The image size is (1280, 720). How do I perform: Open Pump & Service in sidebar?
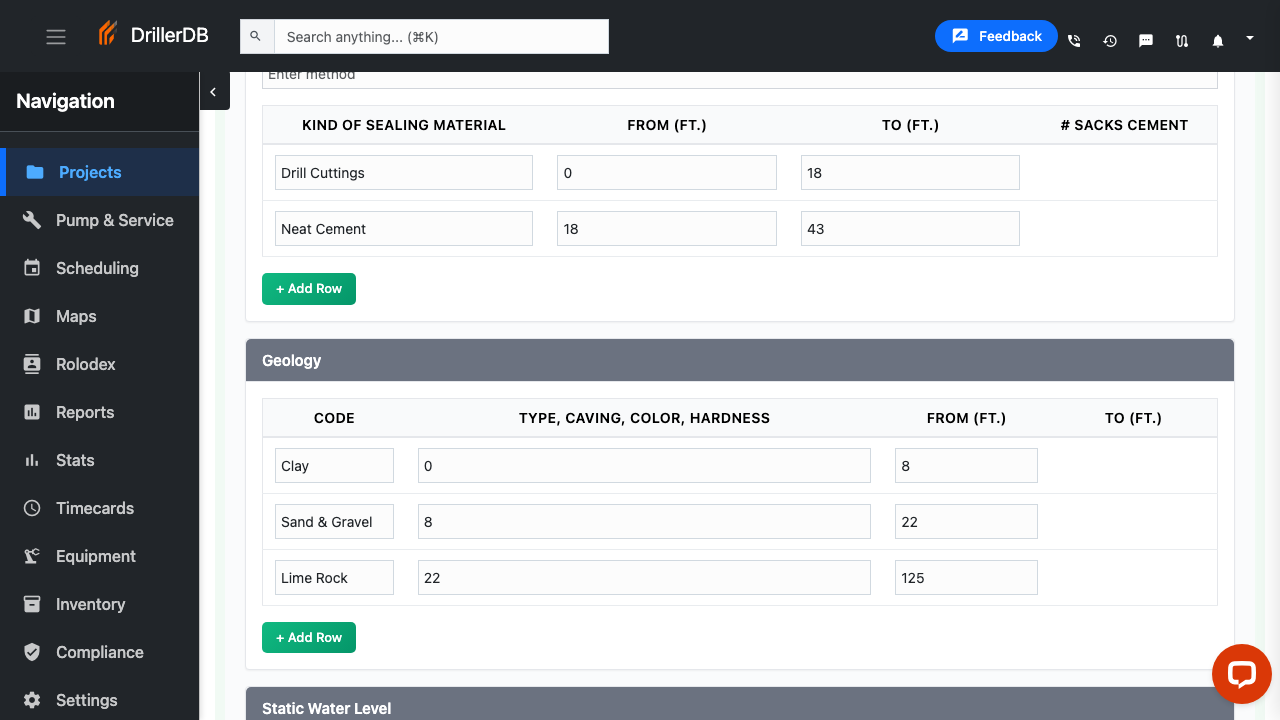tap(114, 220)
